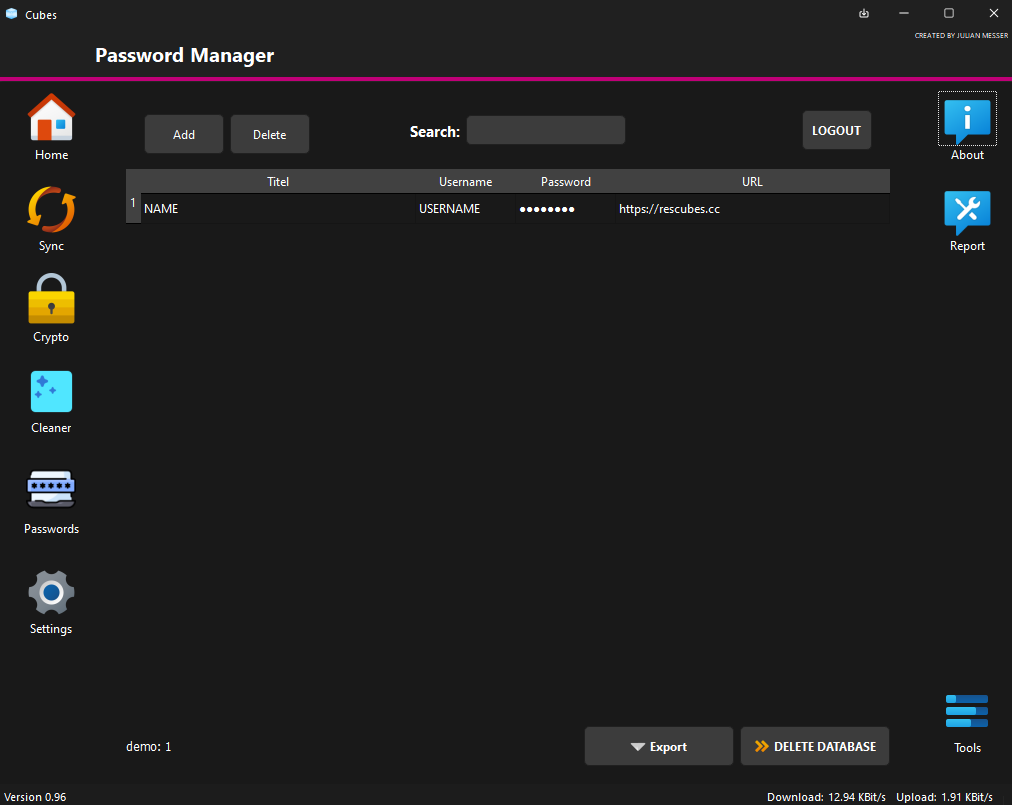Sort by the Password column header
1012x805 pixels.
[x=565, y=181]
